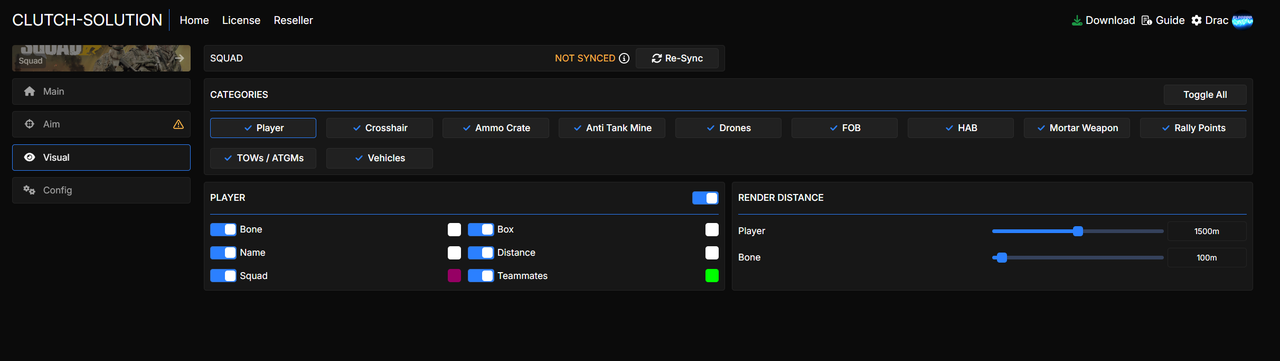
Task: Toggle the Crosshair category
Action: 380,128
